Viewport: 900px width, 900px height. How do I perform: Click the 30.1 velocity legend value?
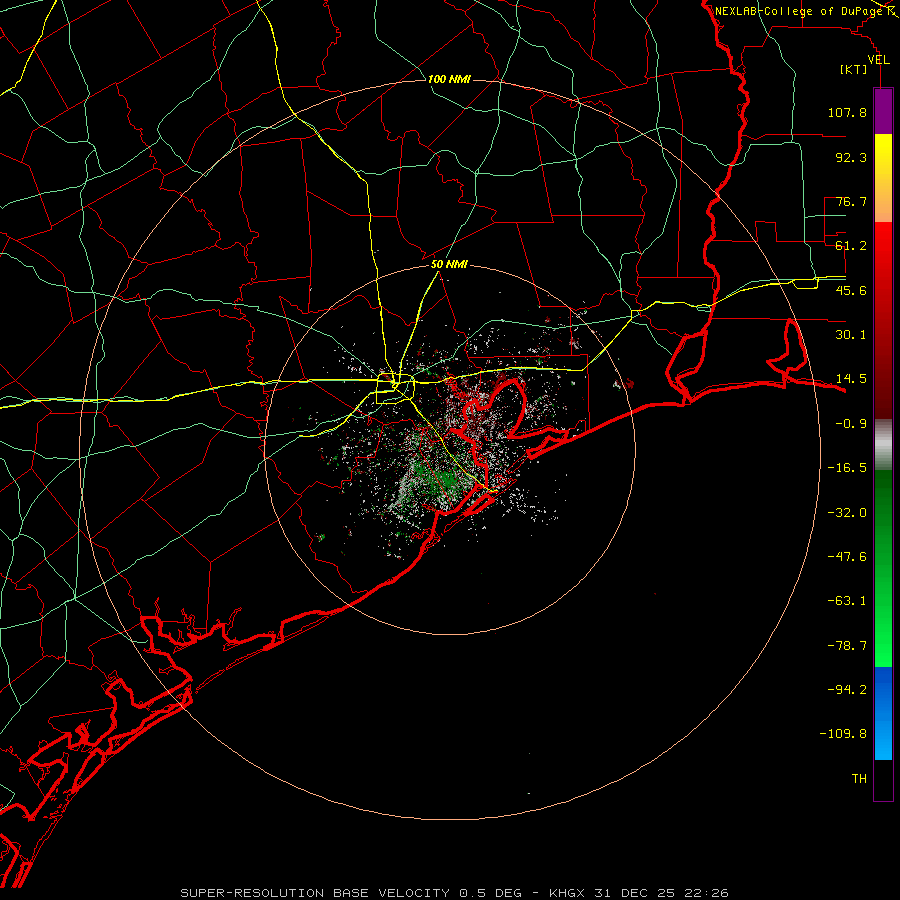[851, 335]
